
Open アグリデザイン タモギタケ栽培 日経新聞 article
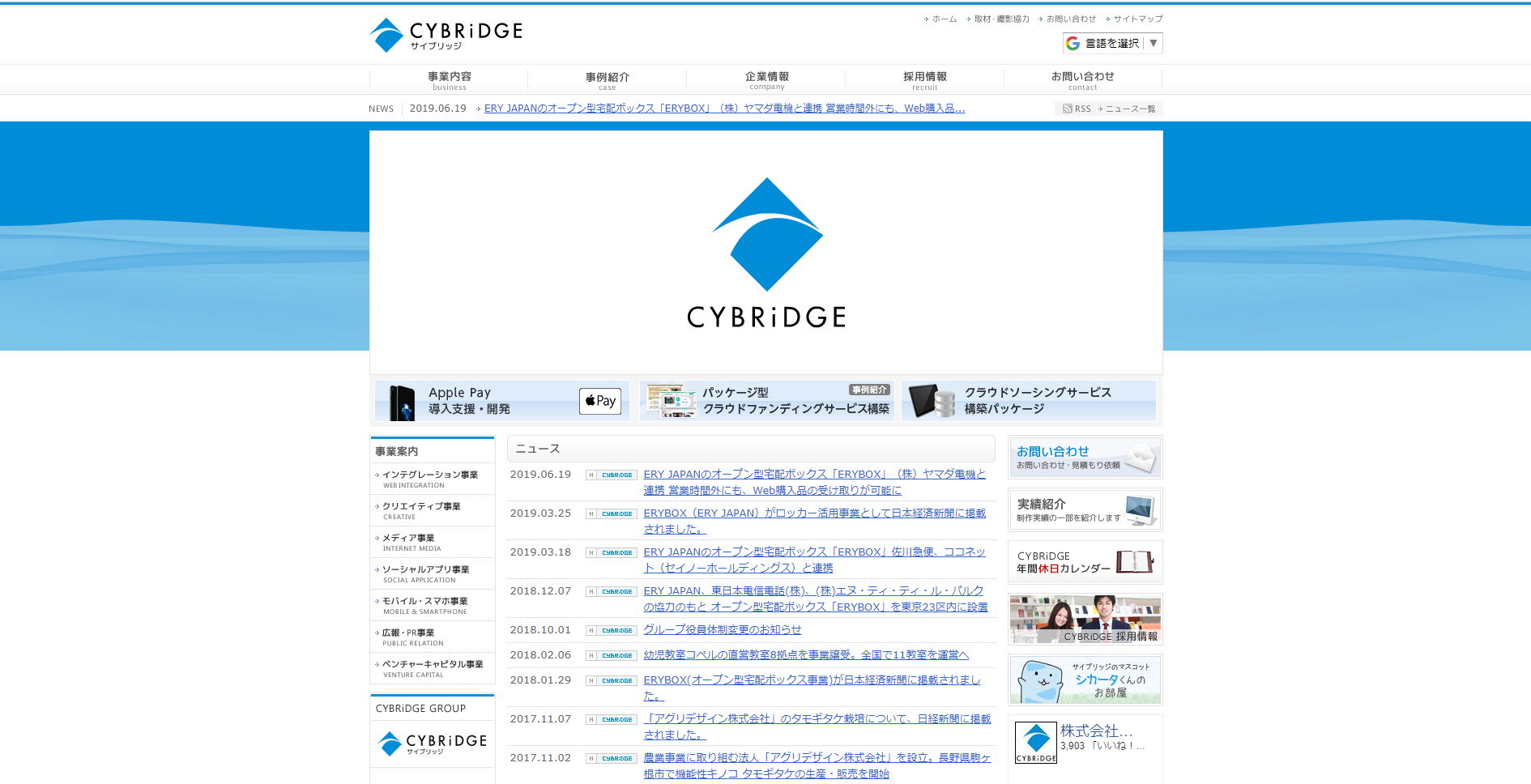tap(817, 726)
